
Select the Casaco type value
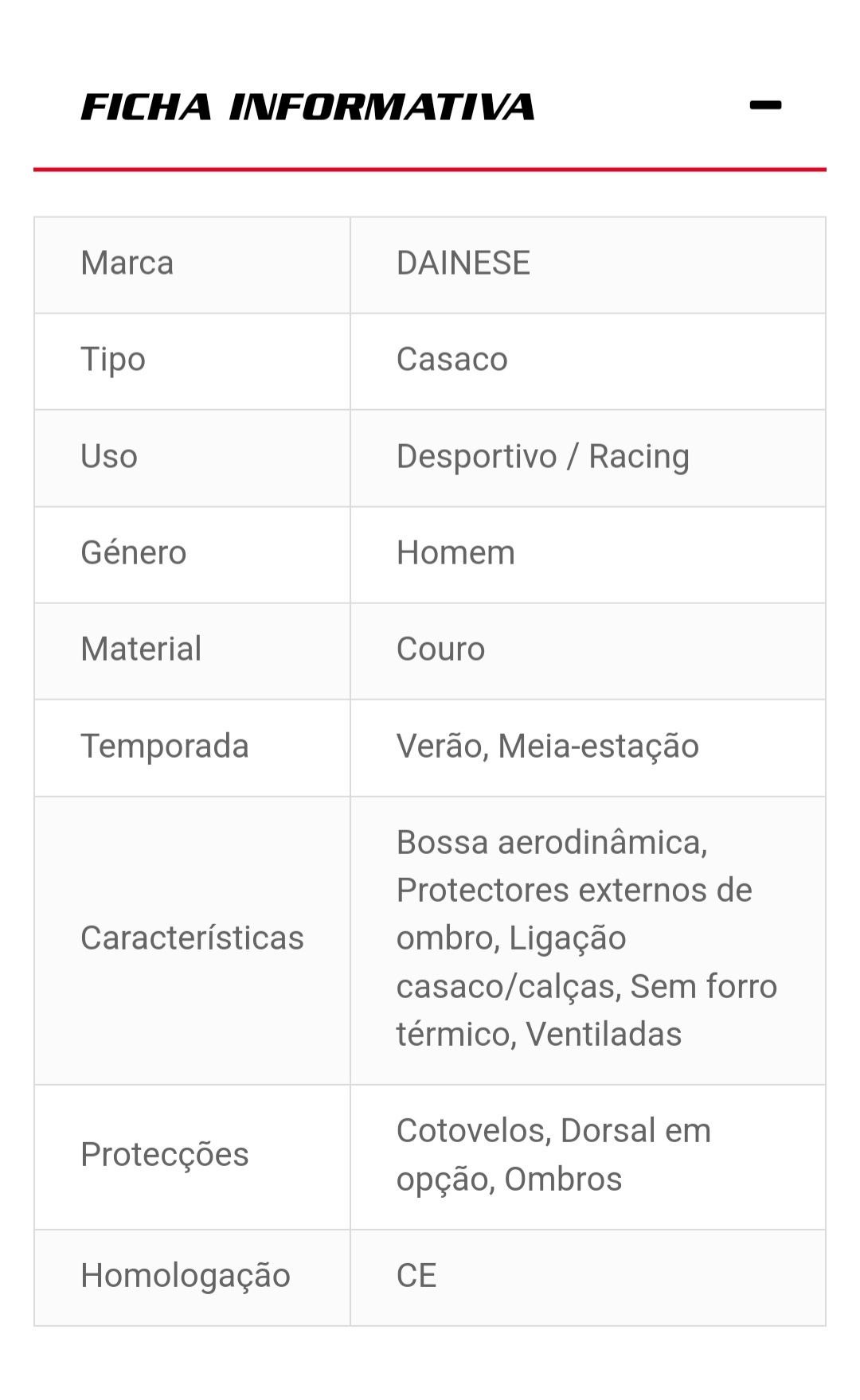(451, 360)
